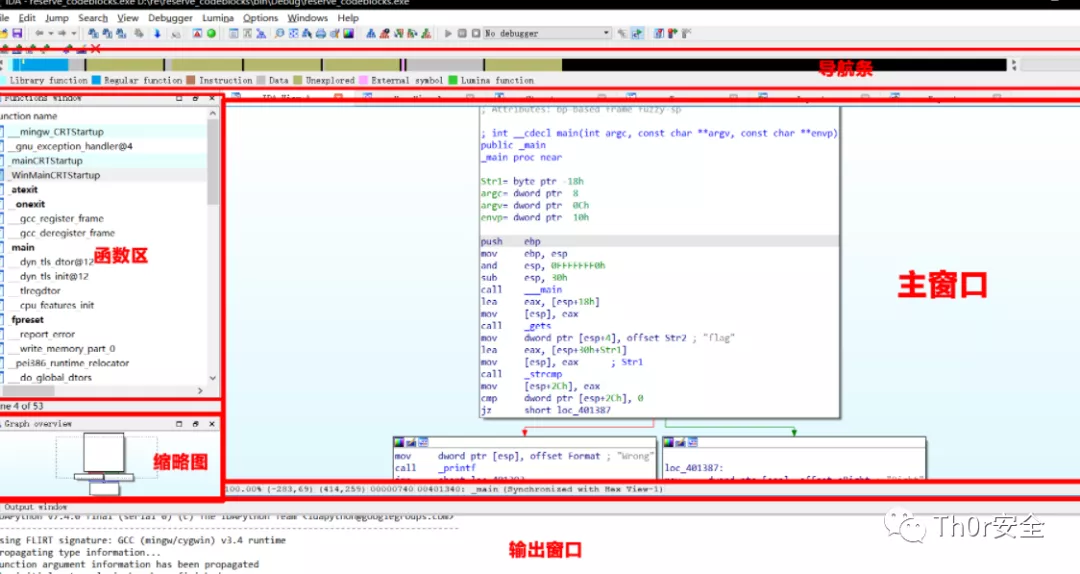Click the 'jz short loc_401387' line
This screenshot has width=1080, height=574.
tap(546, 410)
